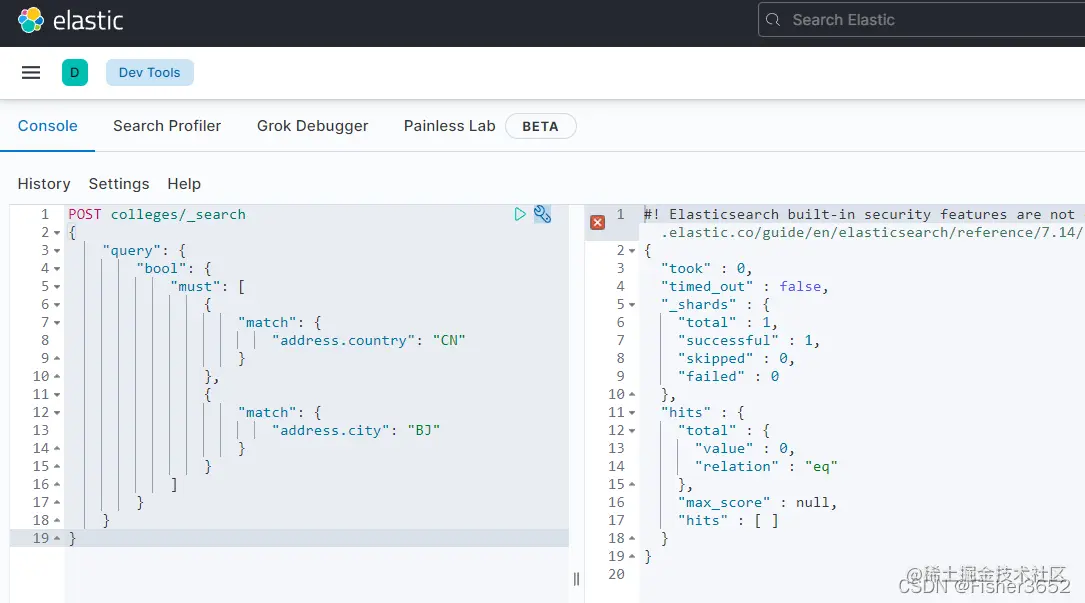Click the closing brace on request line 19
This screenshot has width=1085, height=603.
72,539
